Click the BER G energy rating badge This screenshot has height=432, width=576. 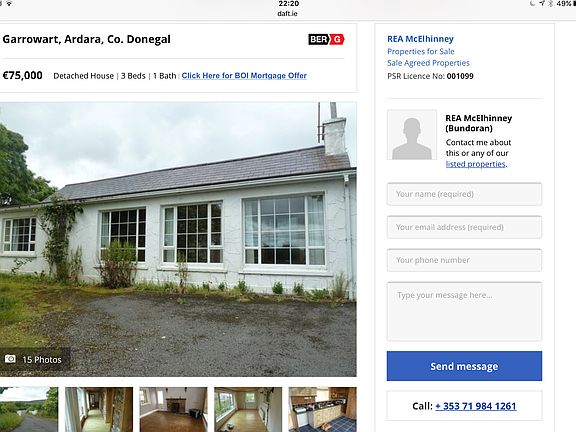[326, 39]
